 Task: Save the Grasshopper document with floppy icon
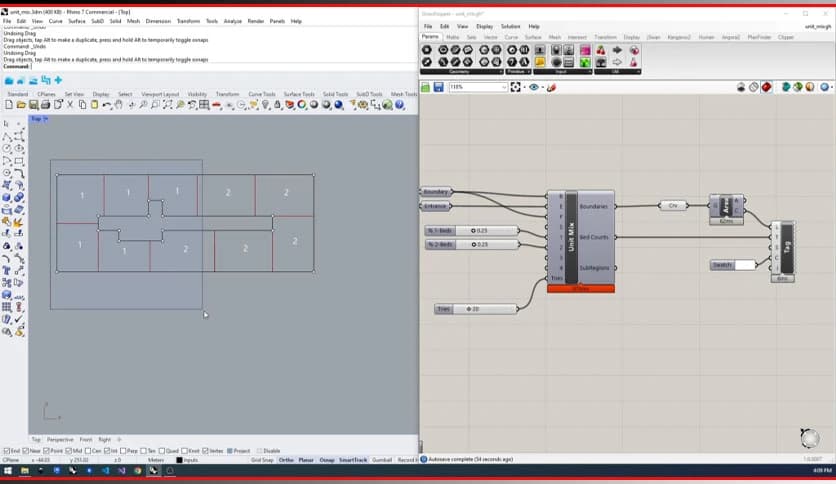438,87
